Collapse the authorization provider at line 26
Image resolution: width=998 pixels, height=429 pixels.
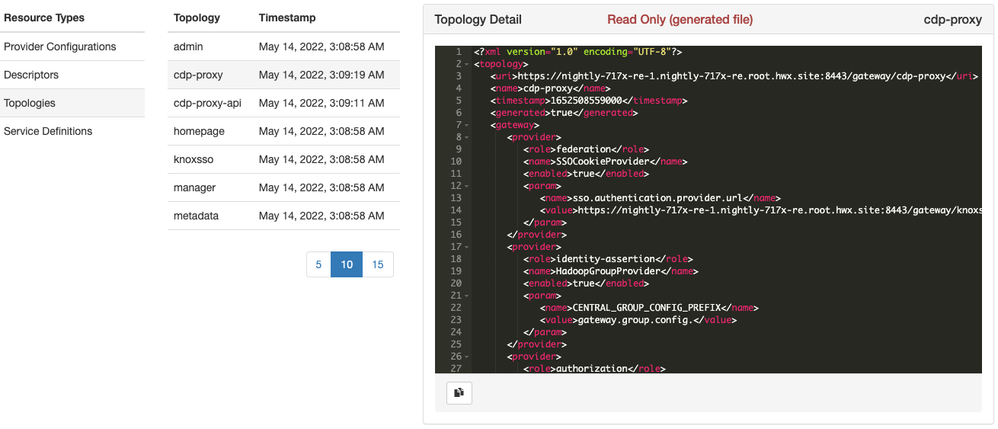click(467, 356)
